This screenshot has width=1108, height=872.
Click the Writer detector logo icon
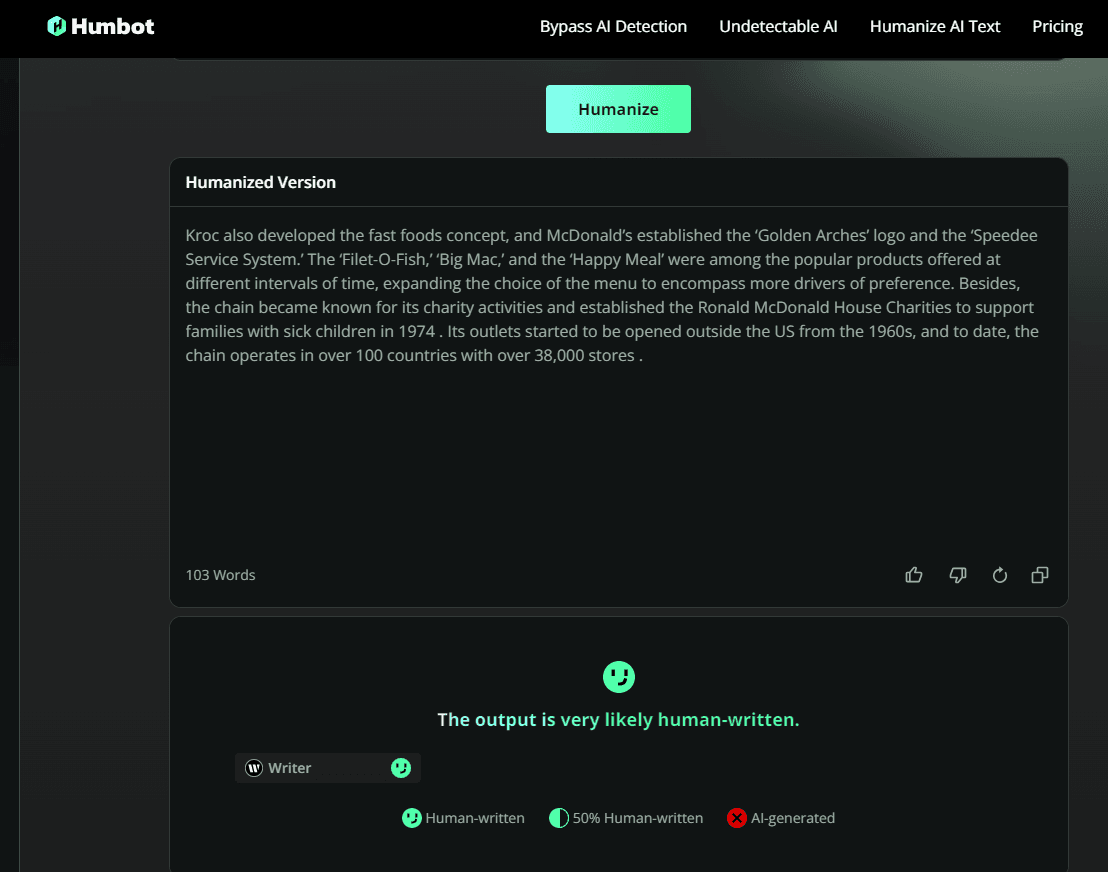tap(254, 768)
